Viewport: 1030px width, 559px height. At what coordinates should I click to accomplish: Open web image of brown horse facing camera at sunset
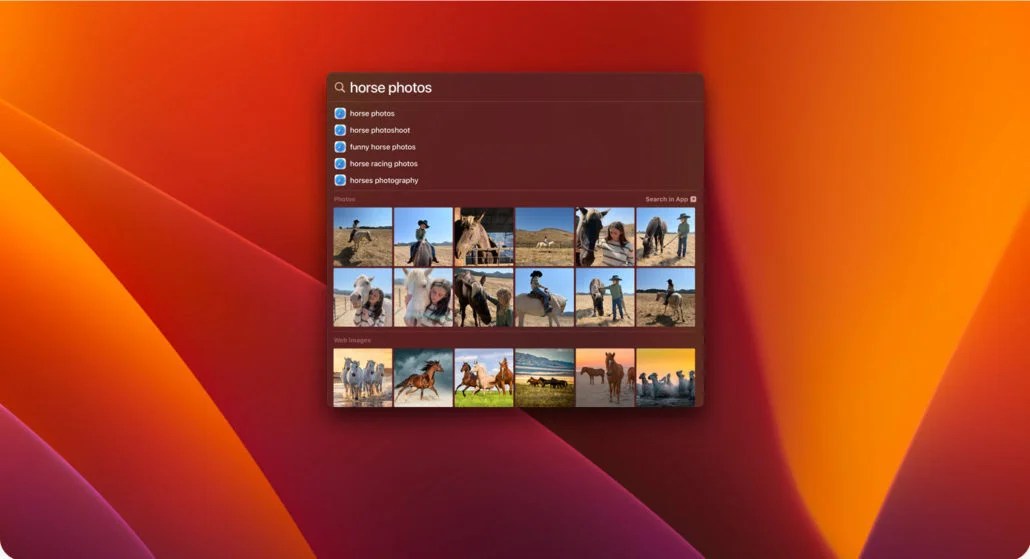[x=605, y=378]
